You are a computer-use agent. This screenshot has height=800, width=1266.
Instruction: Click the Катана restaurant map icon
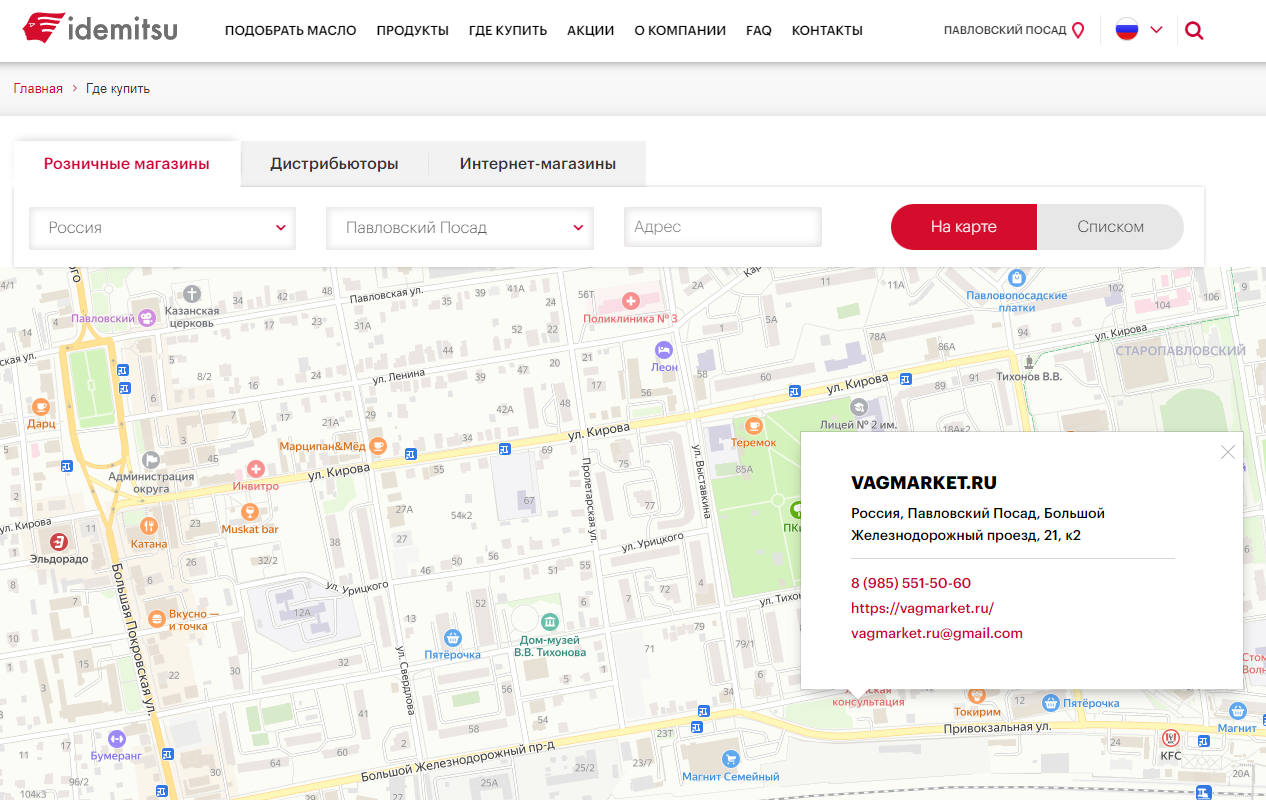coord(149,526)
